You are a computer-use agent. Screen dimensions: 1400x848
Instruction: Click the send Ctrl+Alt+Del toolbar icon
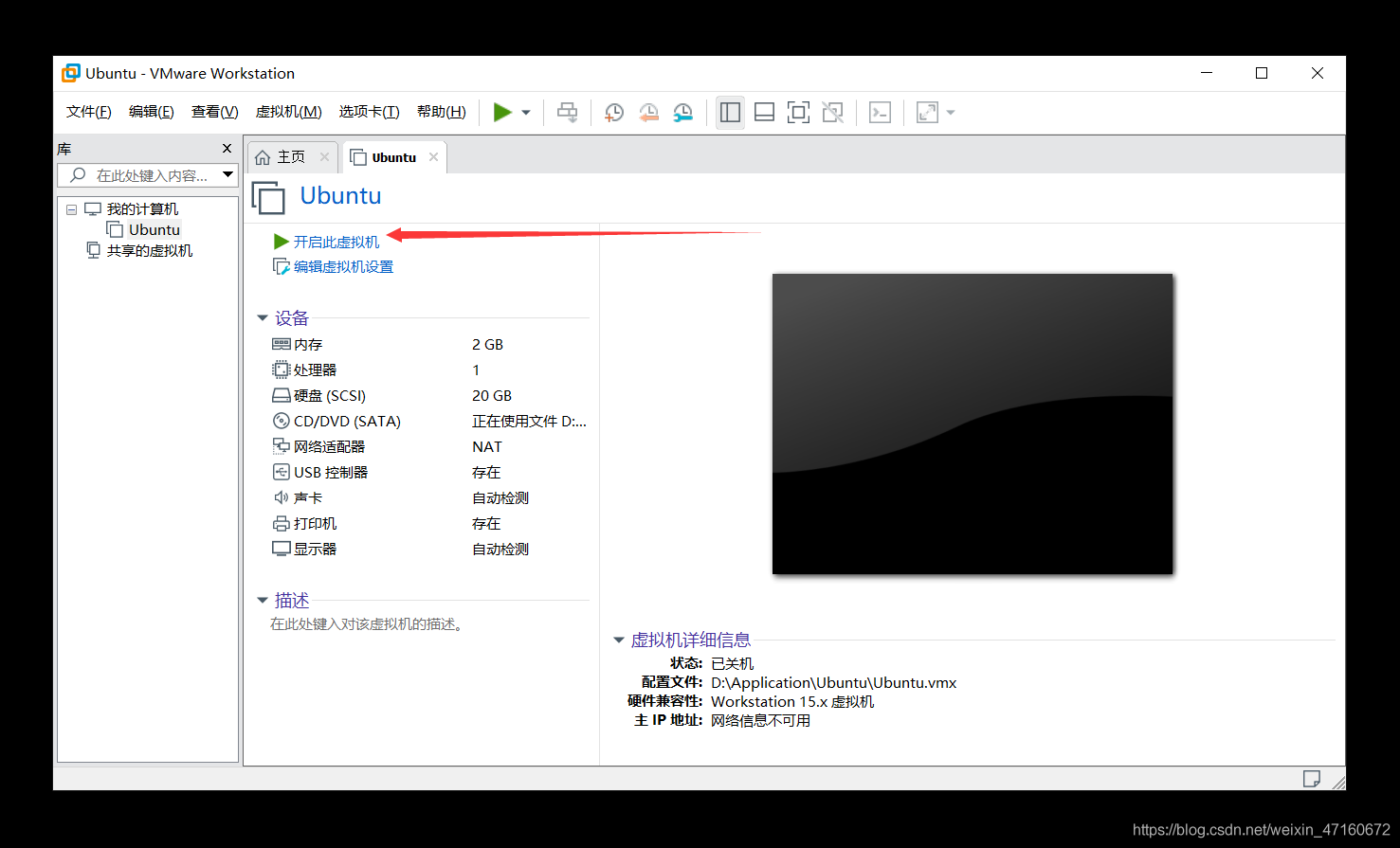[567, 113]
